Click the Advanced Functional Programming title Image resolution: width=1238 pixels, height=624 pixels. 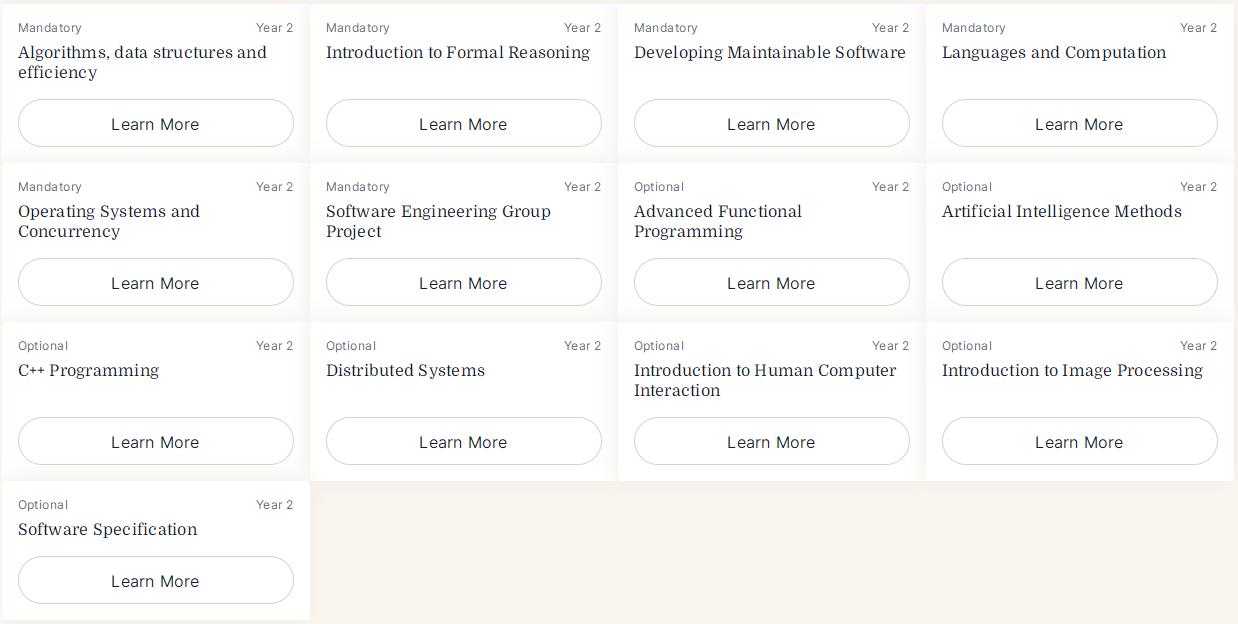pyautogui.click(x=718, y=222)
